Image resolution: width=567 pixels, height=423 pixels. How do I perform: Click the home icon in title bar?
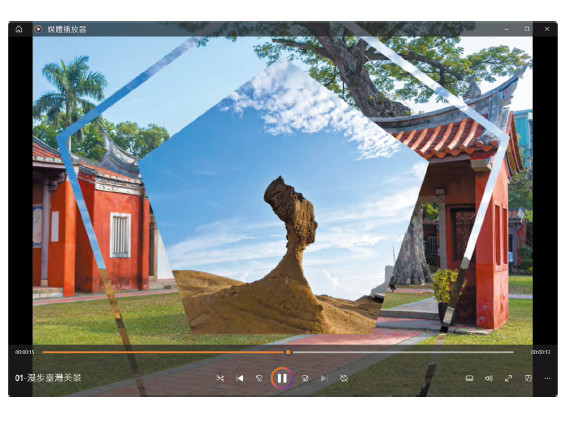(x=19, y=29)
